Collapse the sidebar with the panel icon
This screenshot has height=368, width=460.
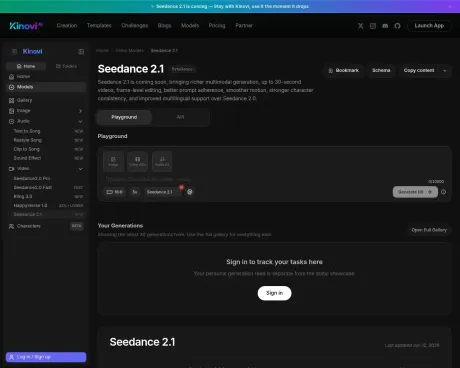pos(81,51)
